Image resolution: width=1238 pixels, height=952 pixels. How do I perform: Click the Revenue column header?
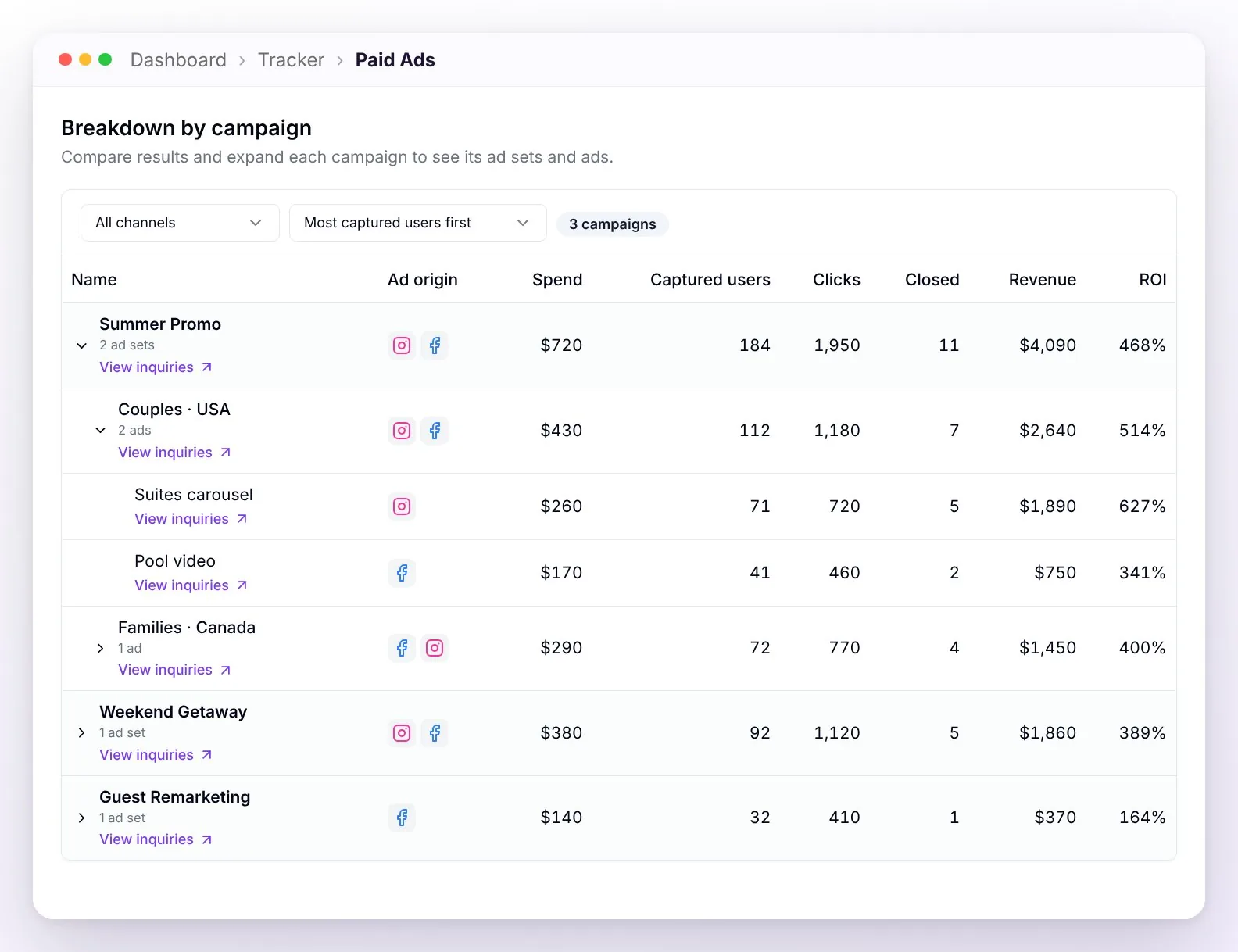[x=1043, y=280]
